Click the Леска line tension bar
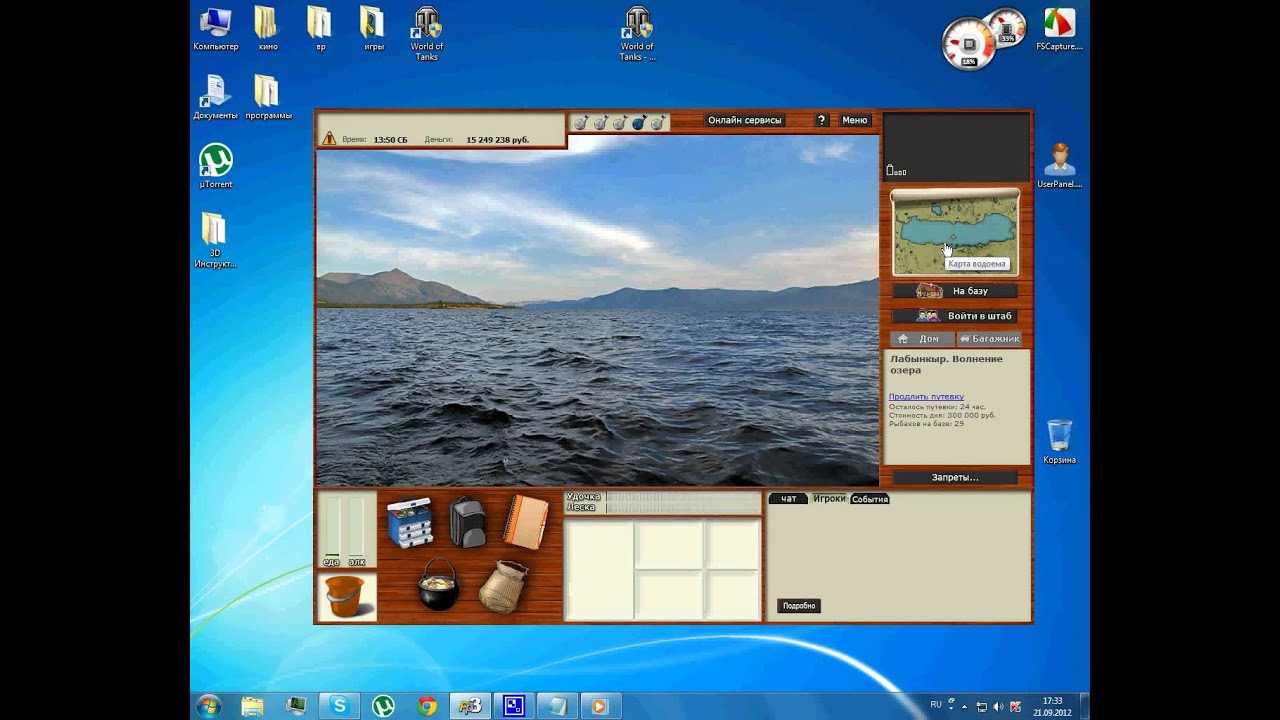The image size is (1280, 720). (x=683, y=508)
